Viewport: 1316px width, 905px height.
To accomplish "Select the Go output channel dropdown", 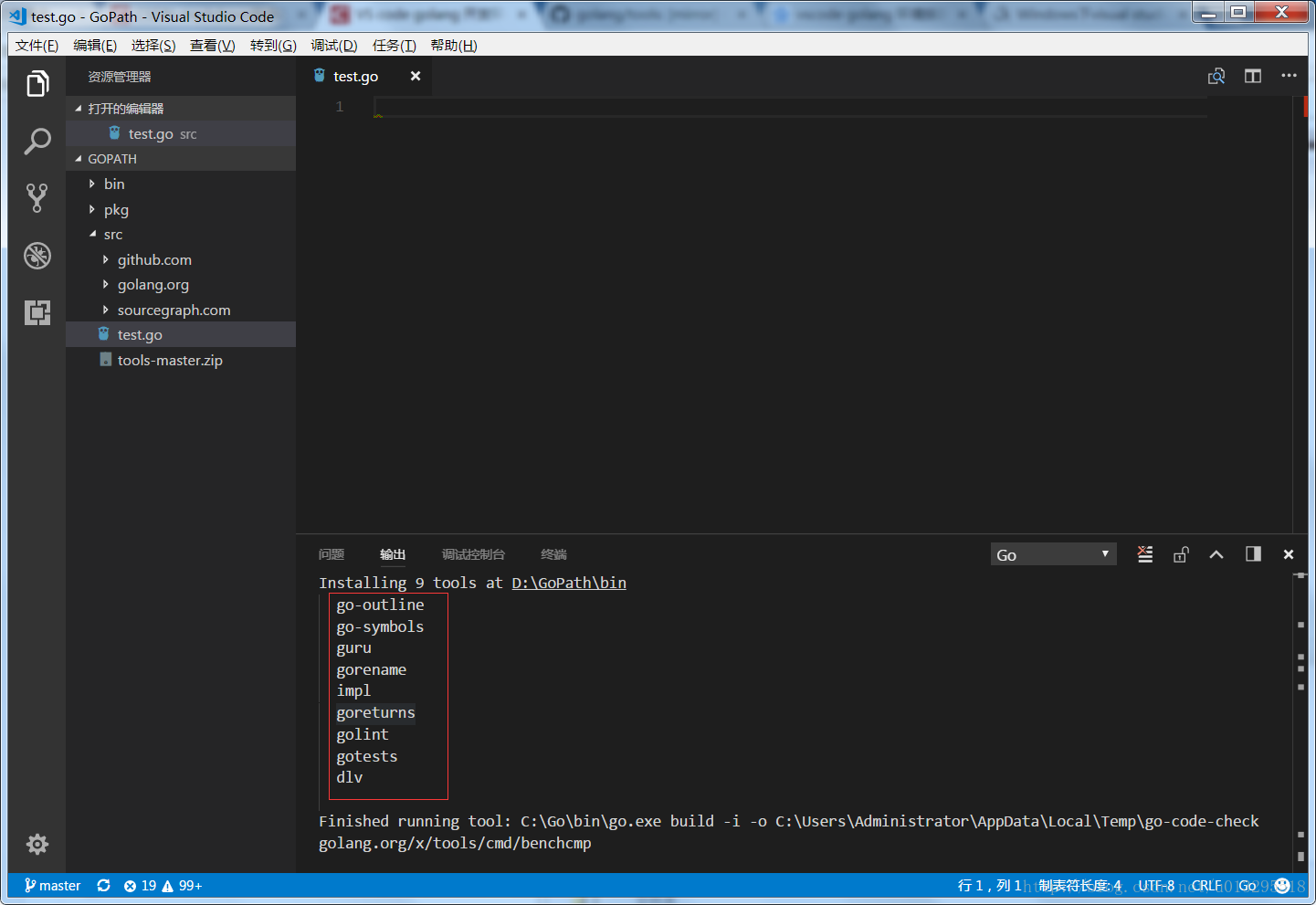I will coord(1053,554).
